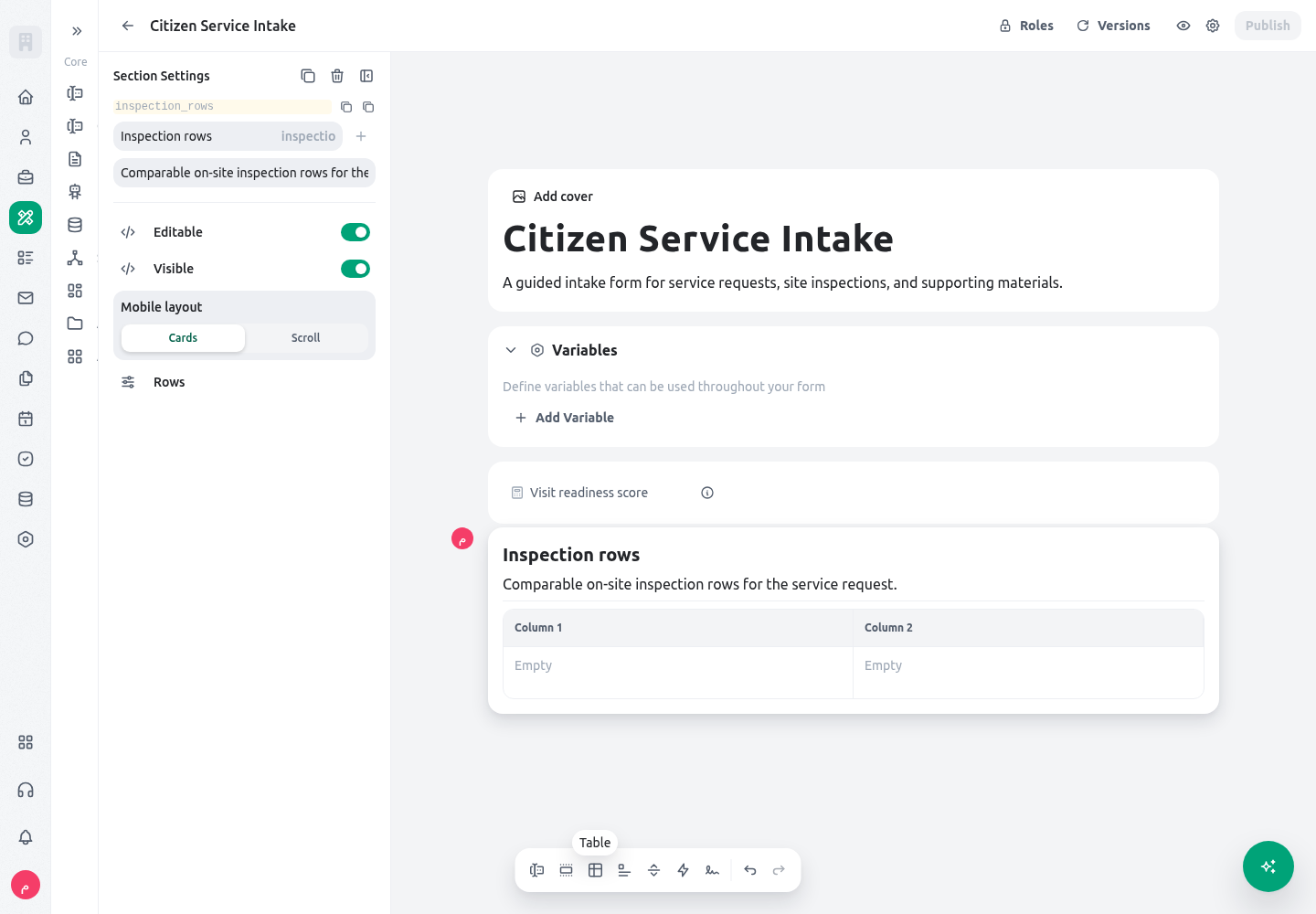
Task: Open the calendar icon in left rail
Action: coord(26,419)
